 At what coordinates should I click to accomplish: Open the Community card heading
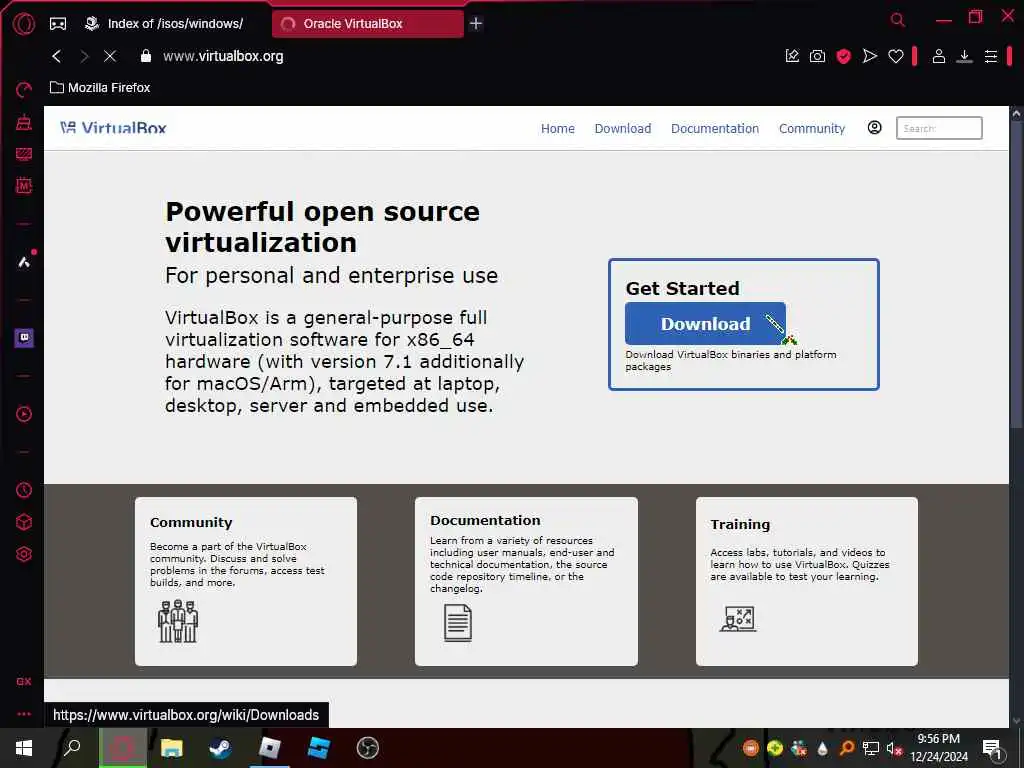[191, 522]
